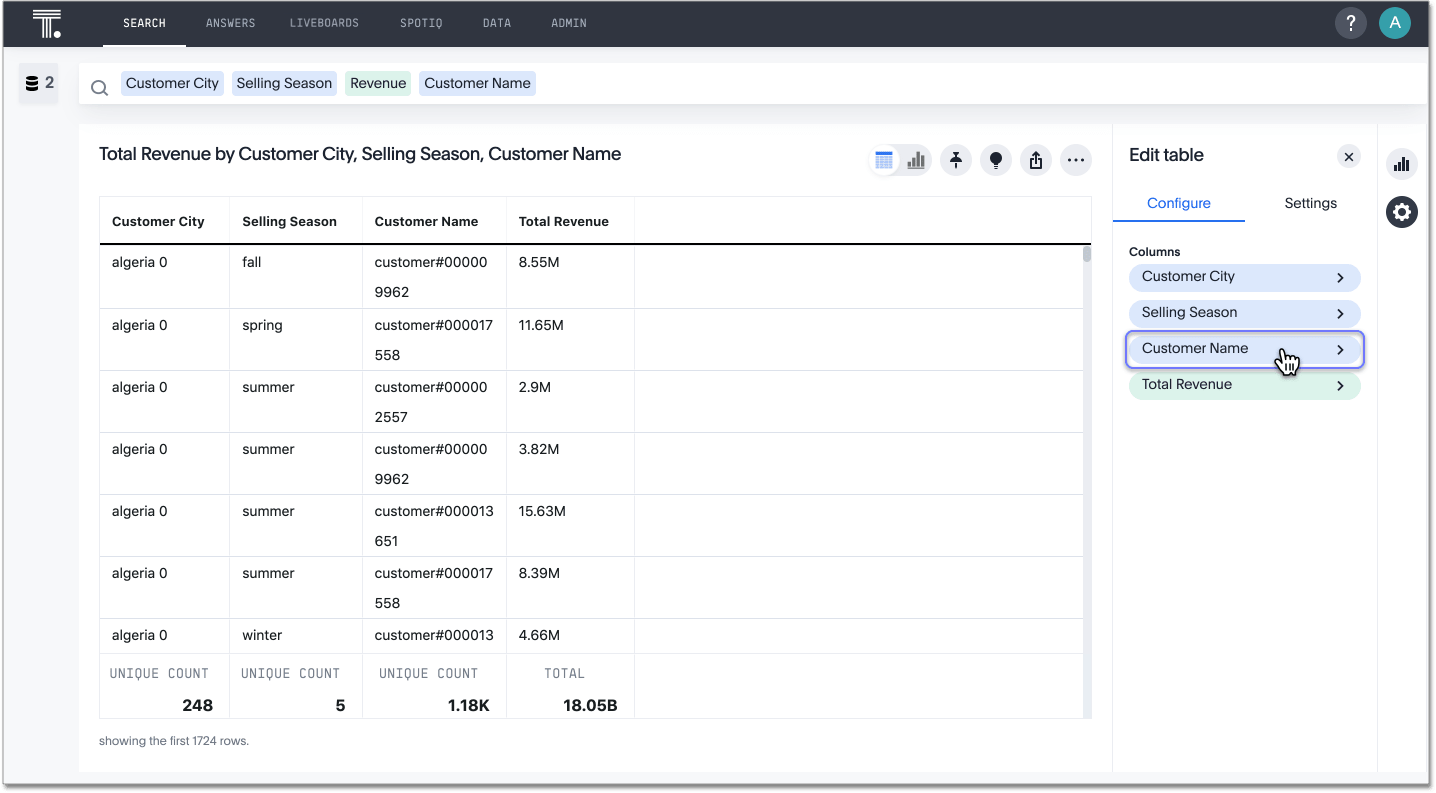Go to the Liveboards tab
This screenshot has height=793, width=1436.
324,23
